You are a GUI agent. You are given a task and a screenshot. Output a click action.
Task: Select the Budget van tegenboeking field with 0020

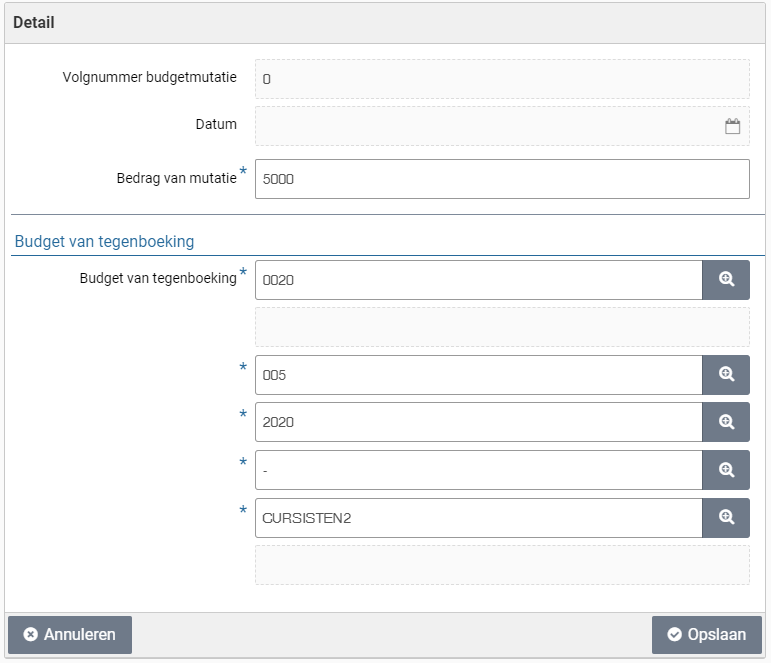click(478, 280)
